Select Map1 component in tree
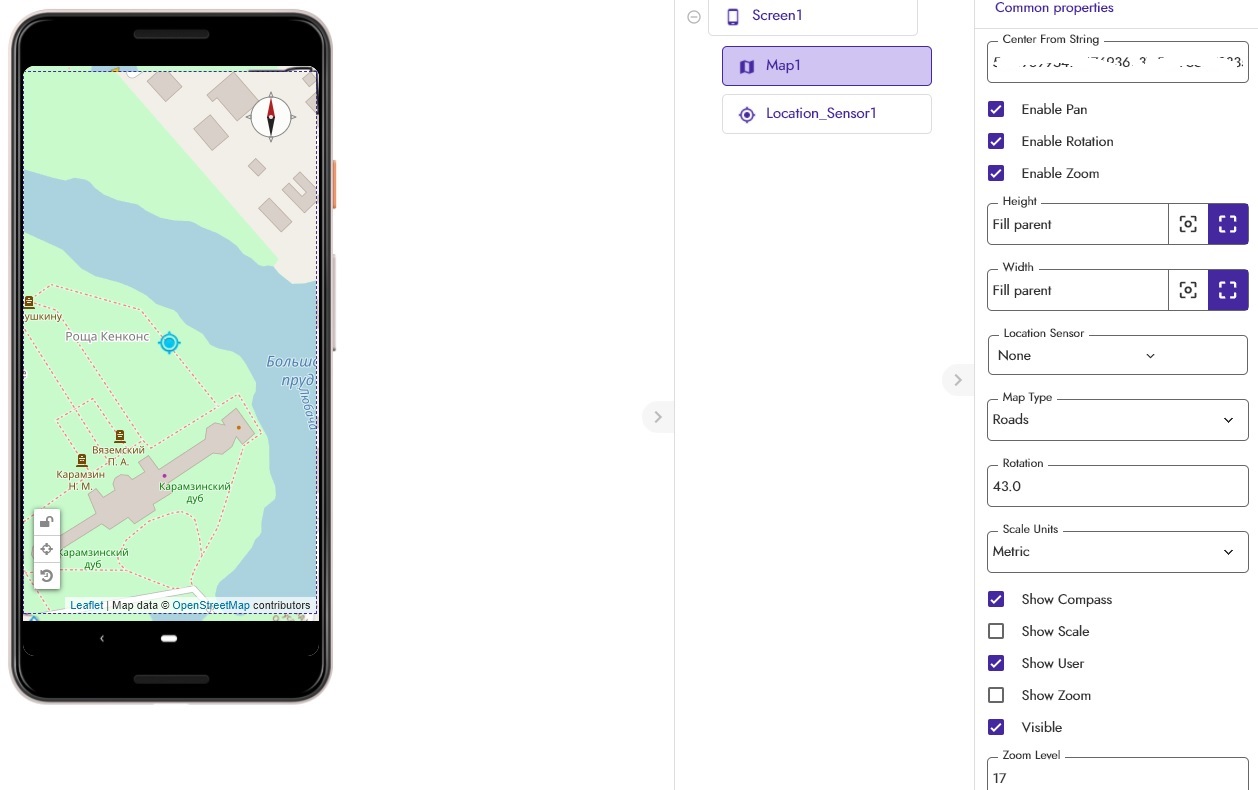Screen dimensions: 1258x790 [826, 66]
